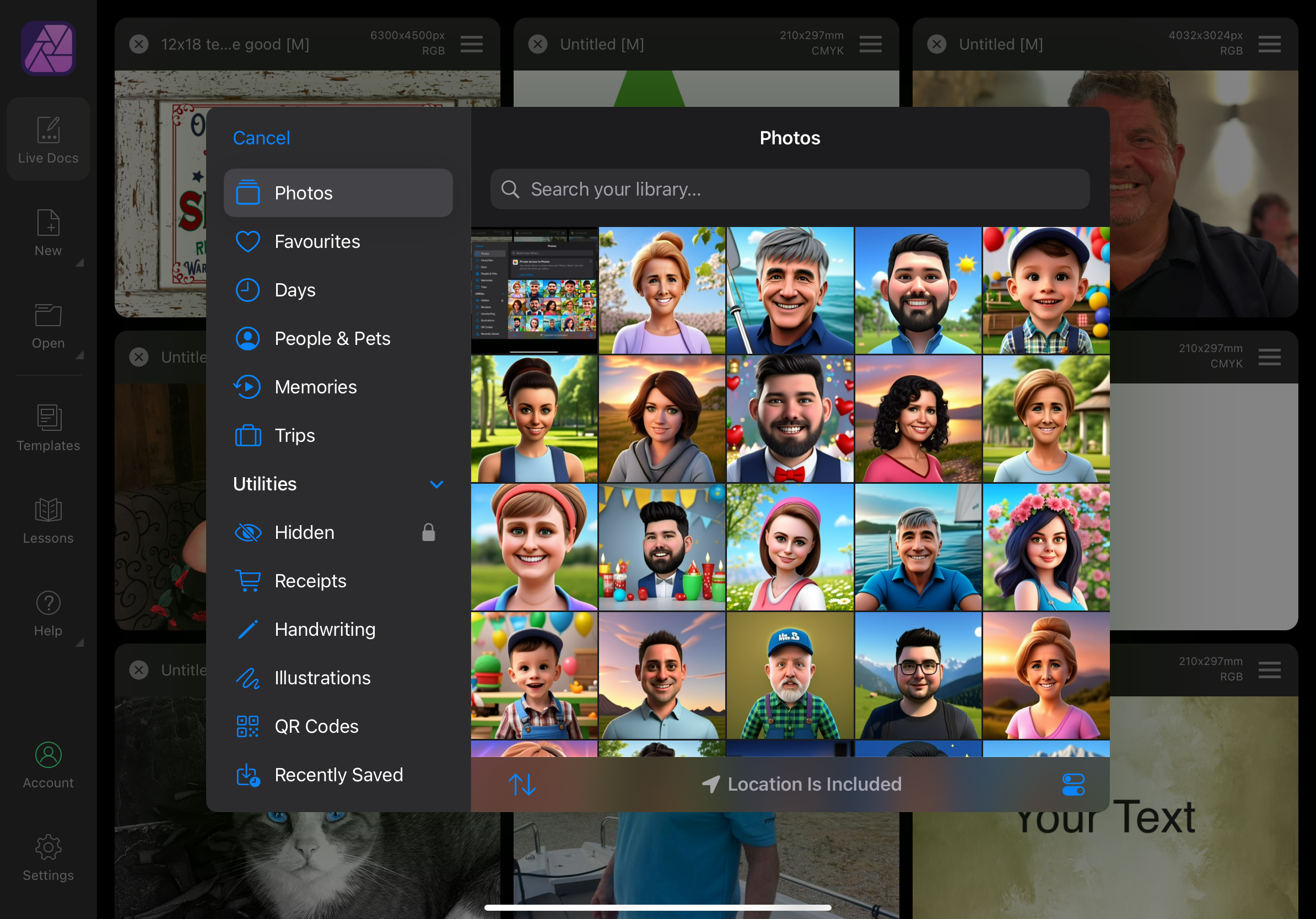
Task: Select woman in lavender cardigan photo
Action: coord(662,290)
